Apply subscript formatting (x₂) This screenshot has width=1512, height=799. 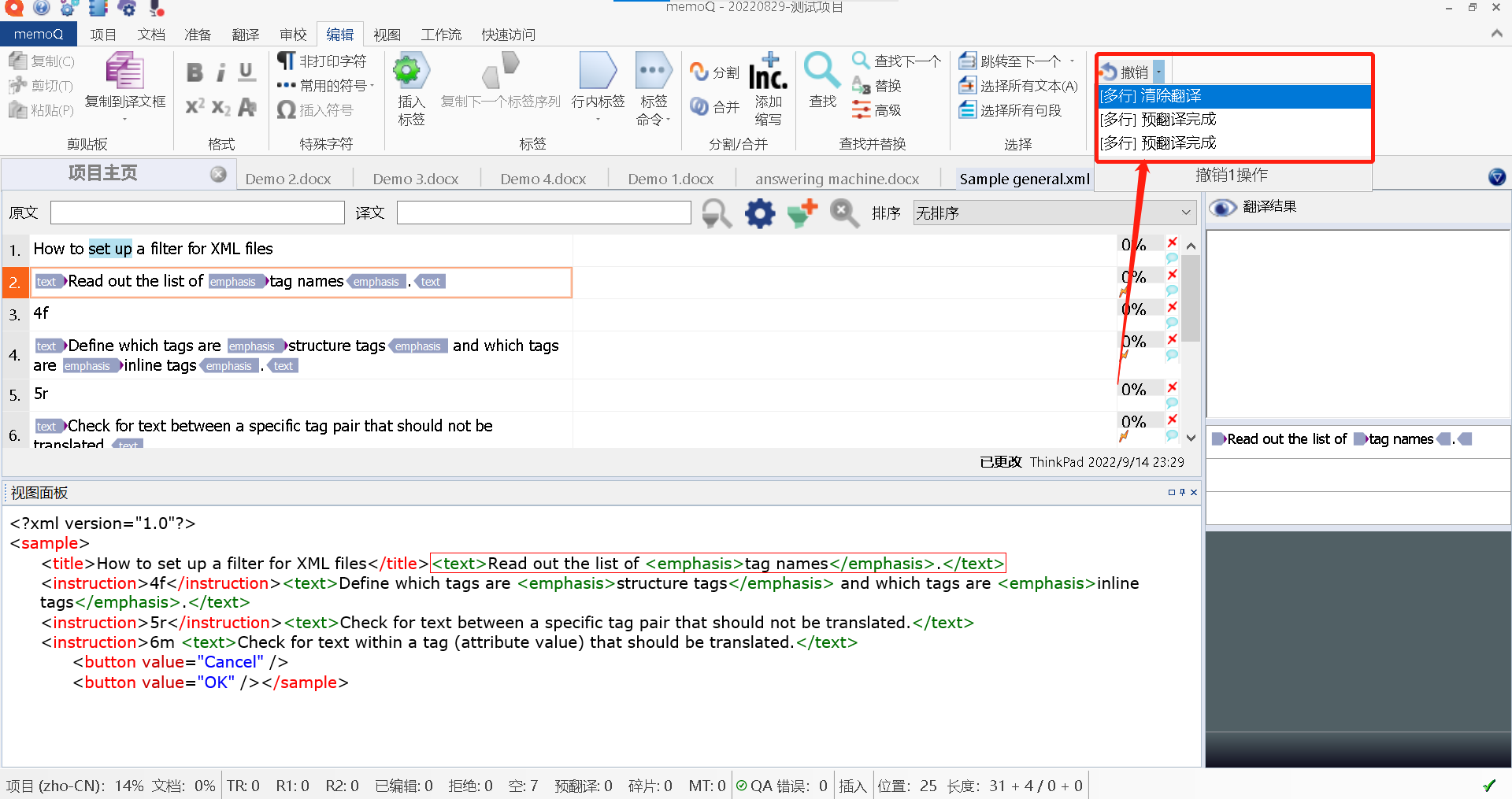coord(221,107)
